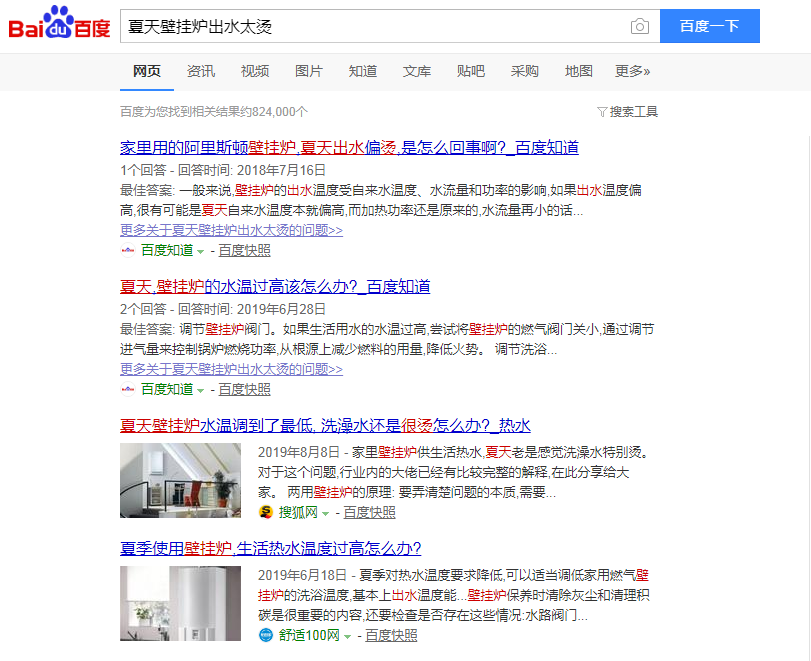
Task: Switch to the 采购 tab
Action: coord(524,71)
